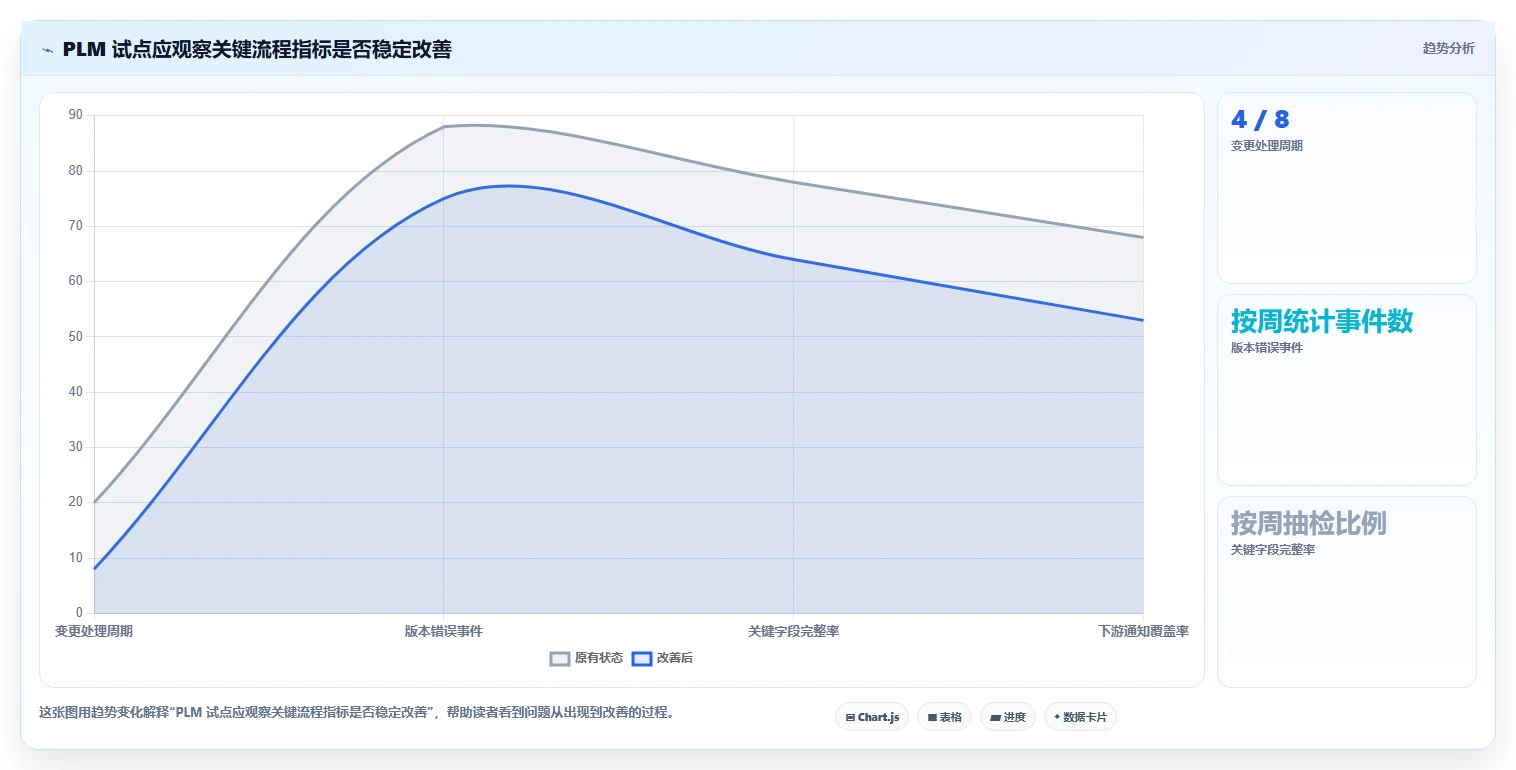
Task: Click the 改善后 legend label
Action: point(675,658)
